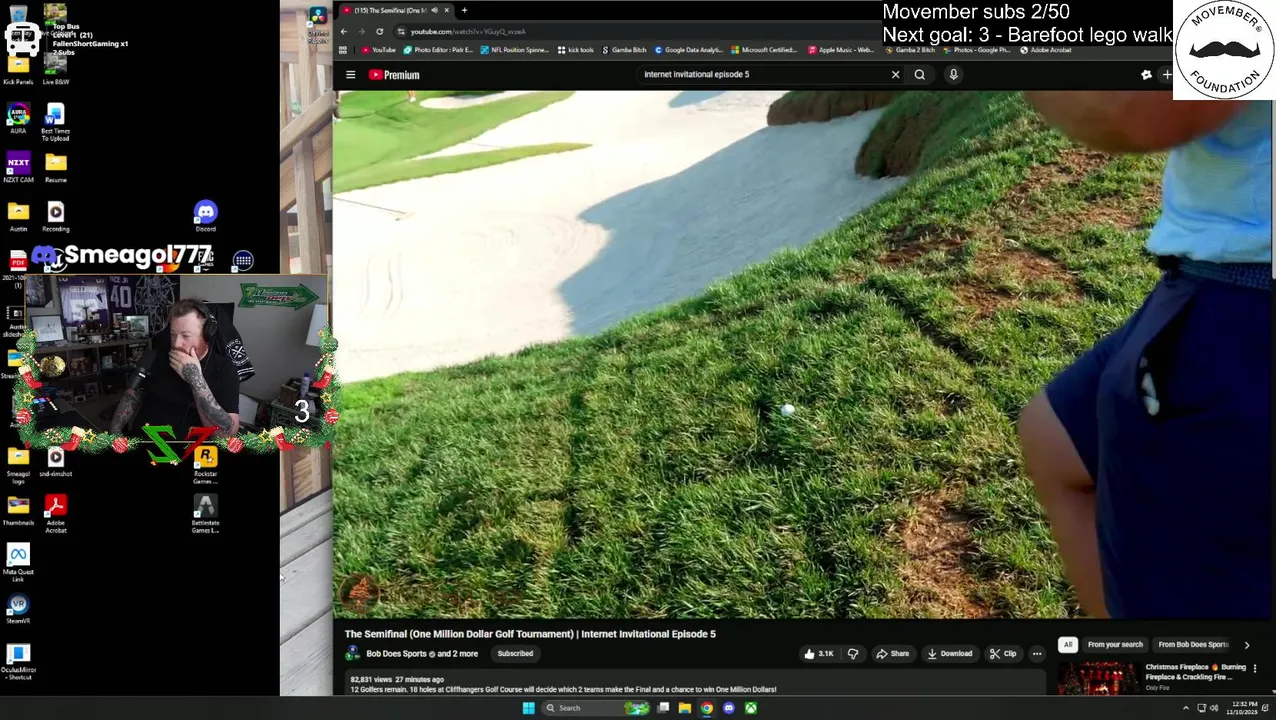Image resolution: width=1276 pixels, height=720 pixels.
Task: Open the Resume folder on desktop
Action: 55,168
